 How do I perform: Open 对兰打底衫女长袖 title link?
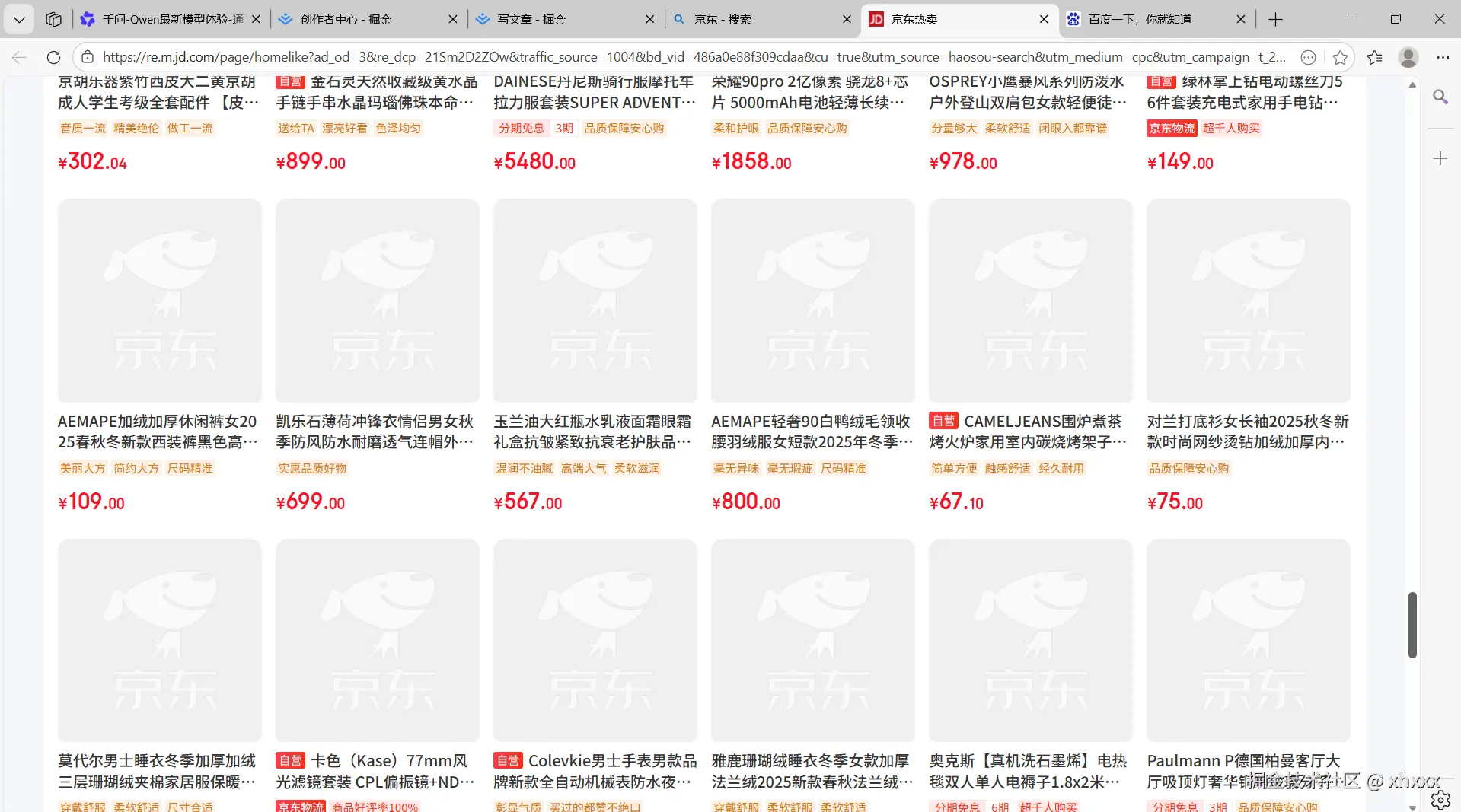click(1248, 431)
